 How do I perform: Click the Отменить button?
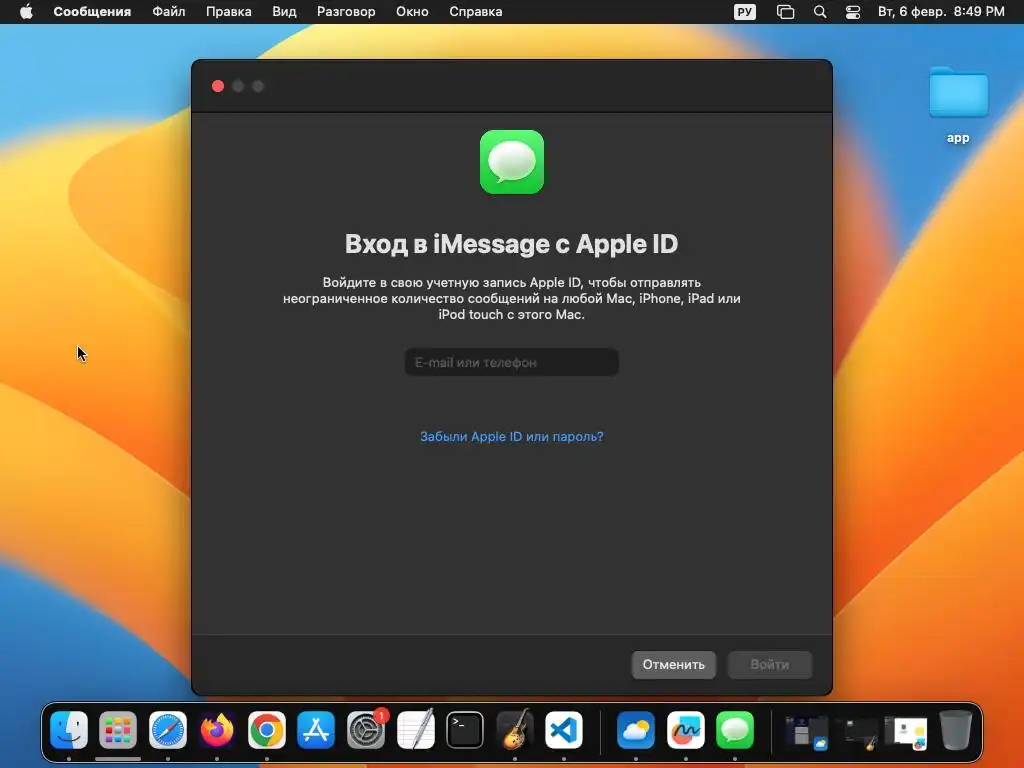(673, 664)
